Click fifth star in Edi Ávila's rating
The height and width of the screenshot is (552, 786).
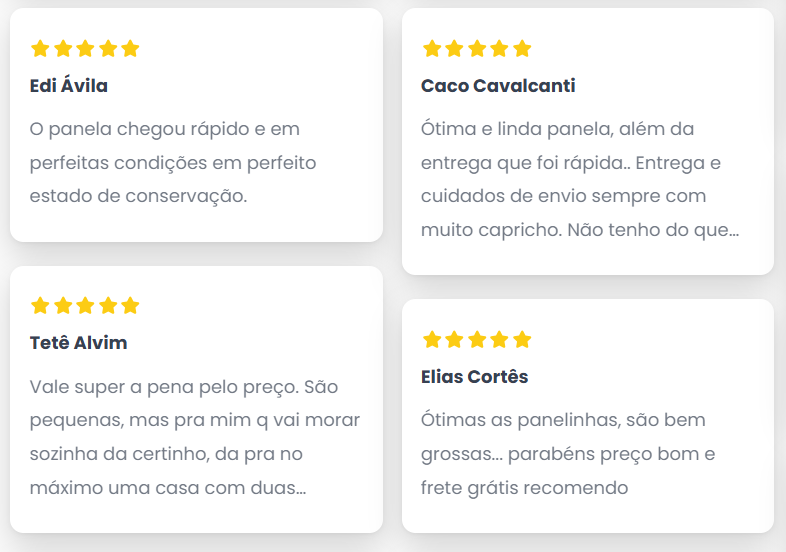coord(130,49)
